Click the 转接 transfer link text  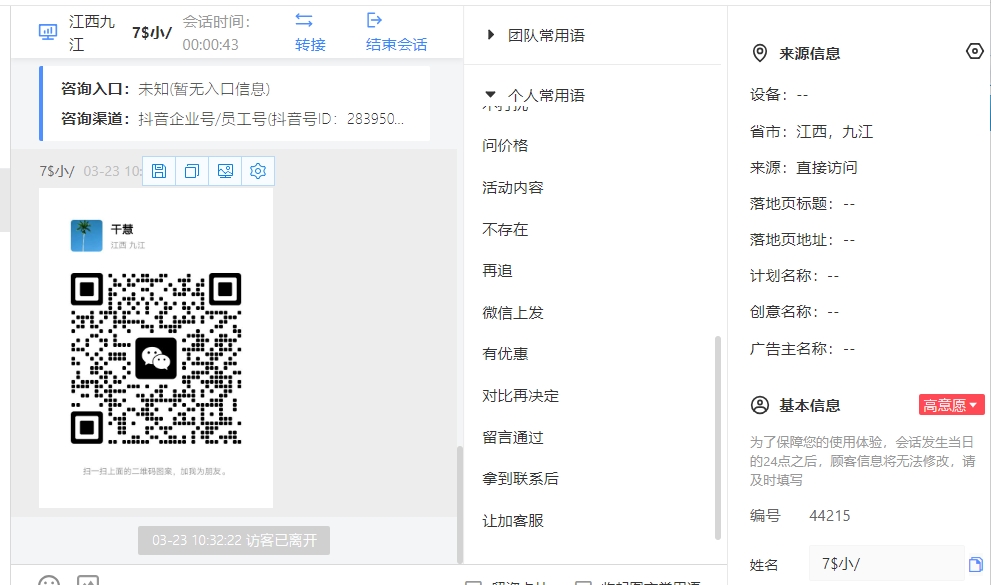pos(310,45)
